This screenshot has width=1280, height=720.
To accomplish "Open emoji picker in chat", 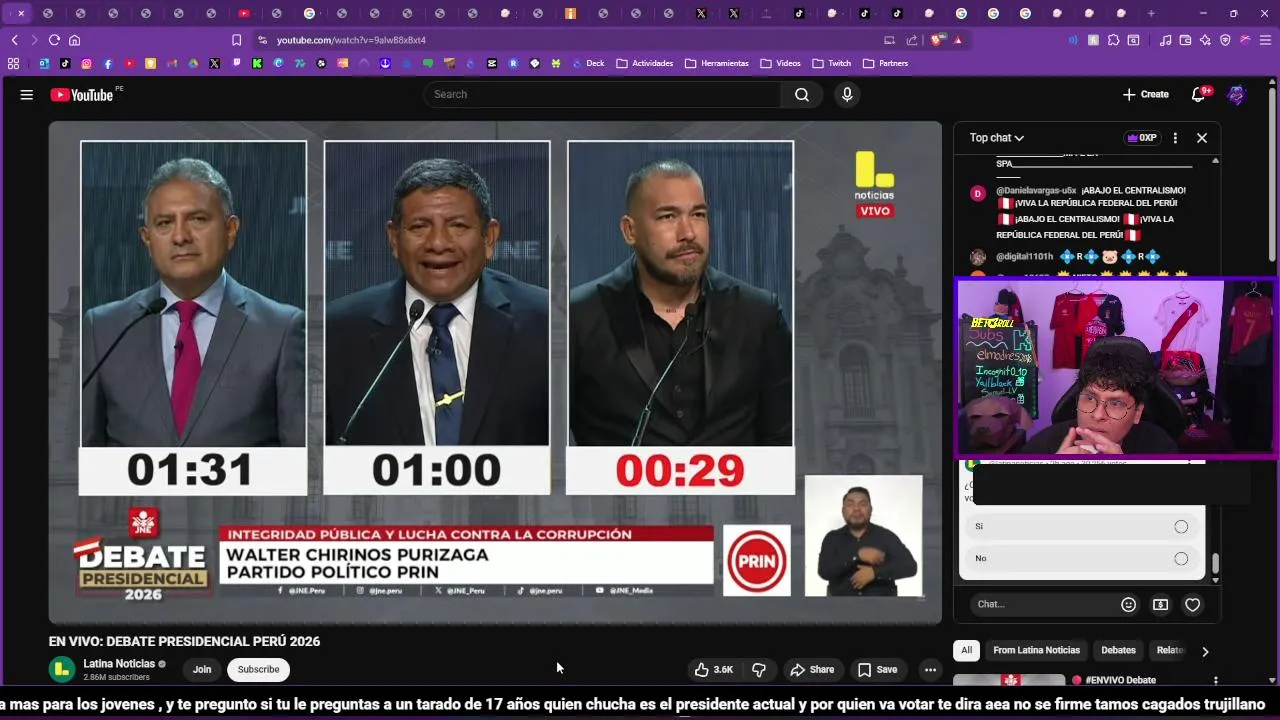I will [1129, 604].
